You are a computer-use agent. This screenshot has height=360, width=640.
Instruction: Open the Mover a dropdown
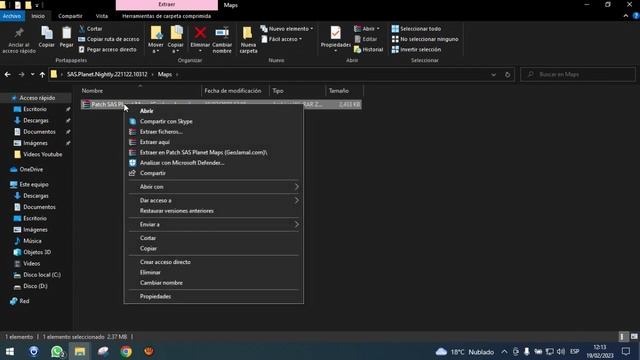156,40
